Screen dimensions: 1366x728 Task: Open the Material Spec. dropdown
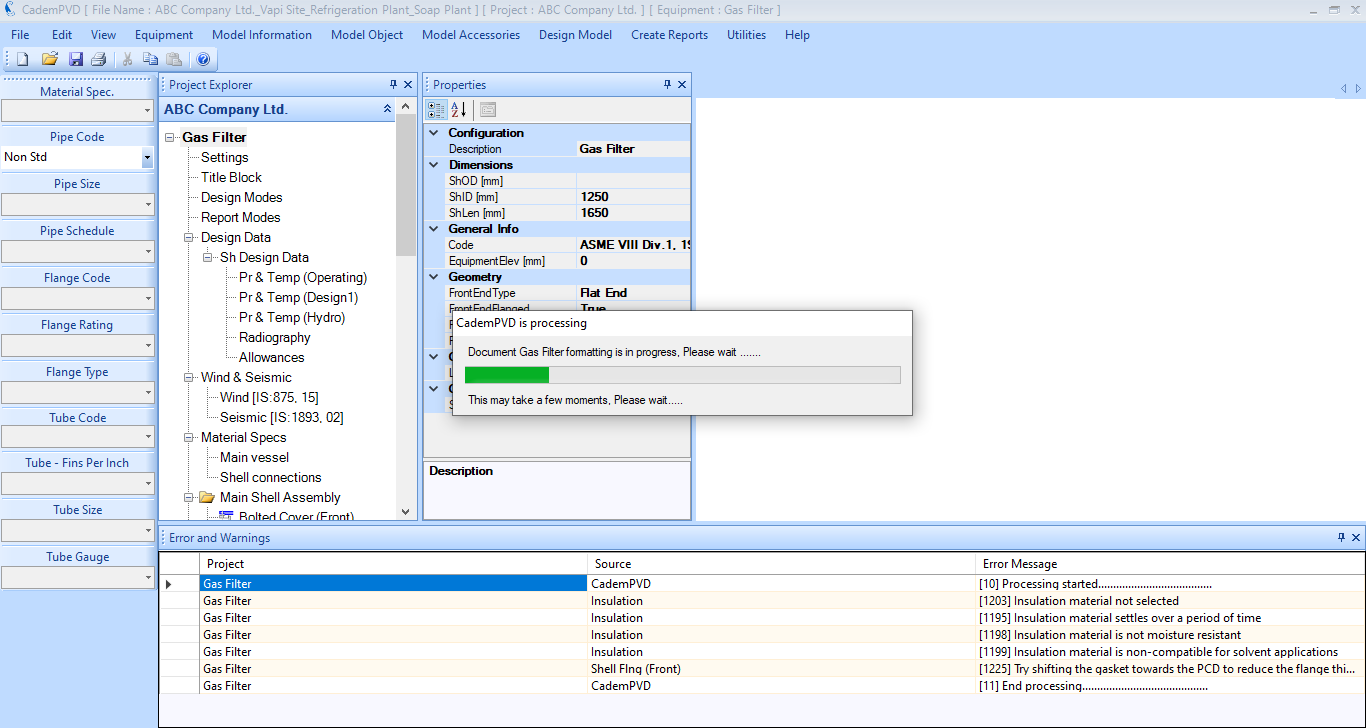point(147,111)
